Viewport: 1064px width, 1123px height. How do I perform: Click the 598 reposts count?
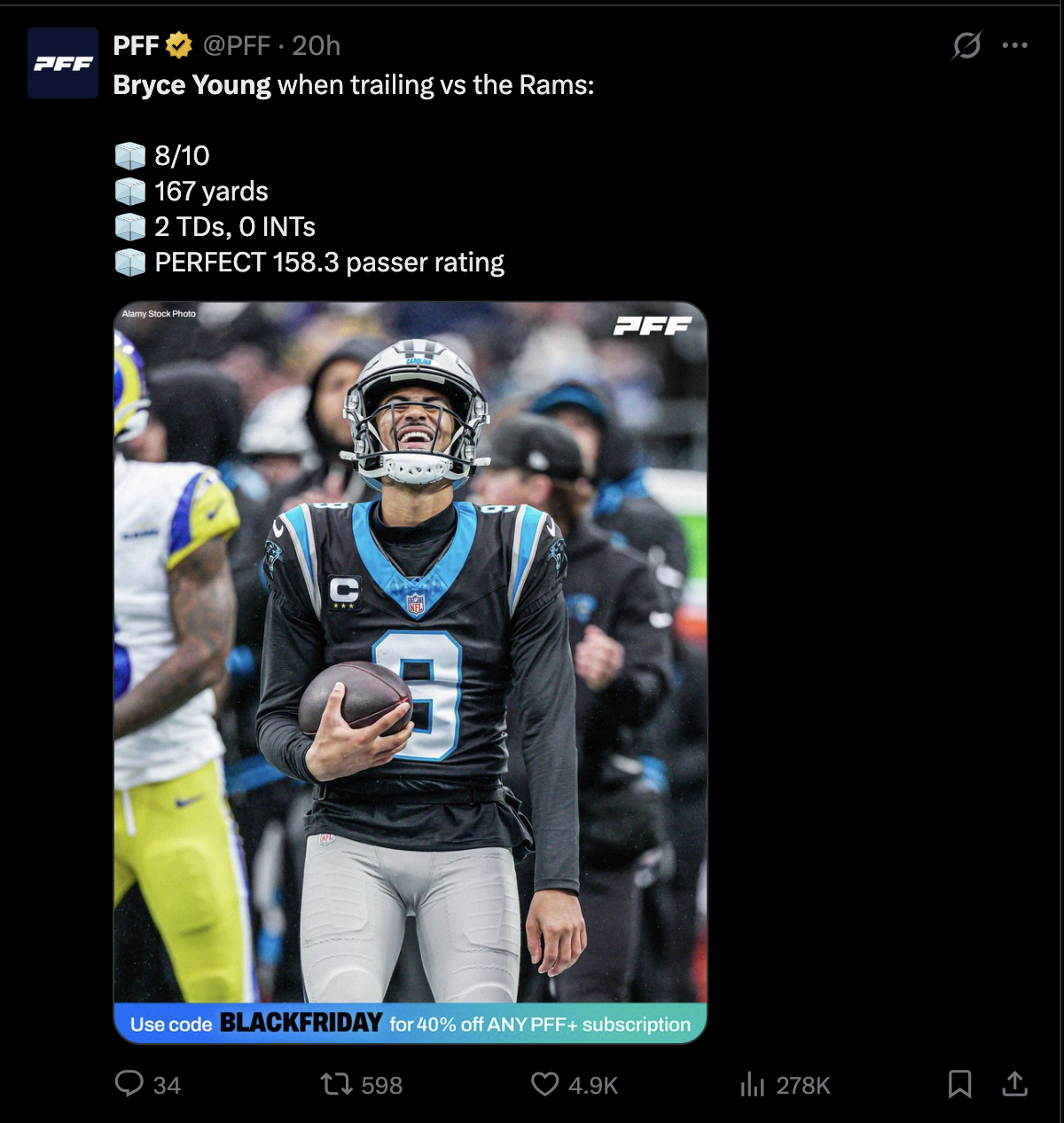[x=382, y=1085]
